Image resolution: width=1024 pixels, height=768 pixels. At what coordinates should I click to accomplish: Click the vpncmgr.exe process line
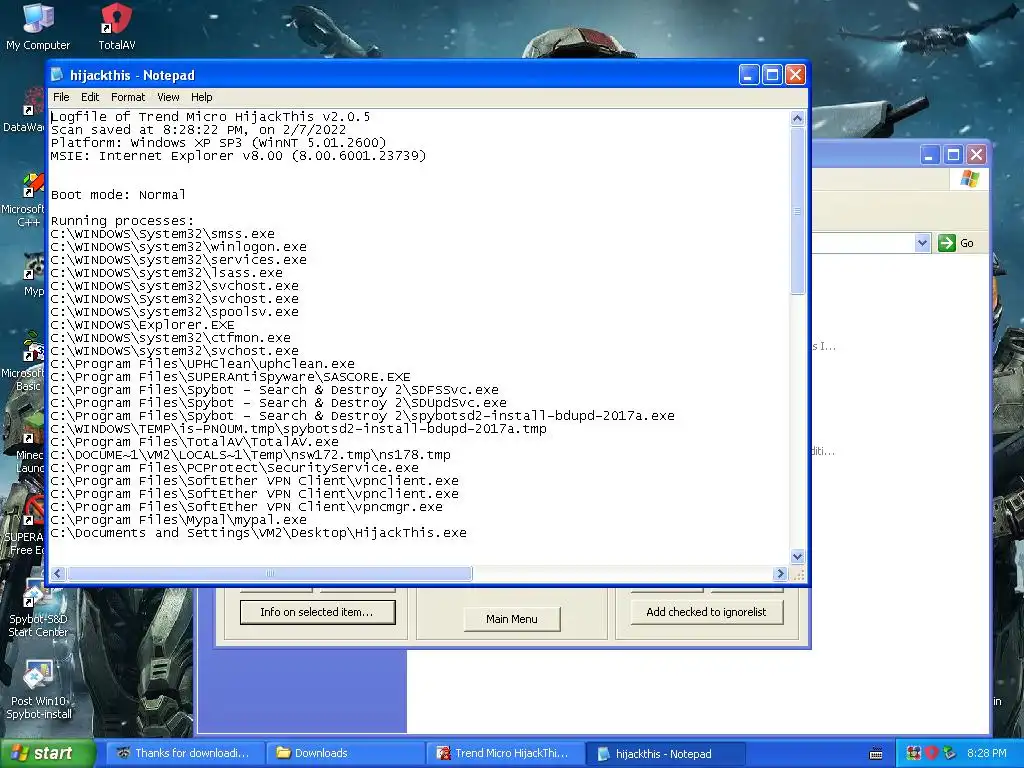click(246, 507)
